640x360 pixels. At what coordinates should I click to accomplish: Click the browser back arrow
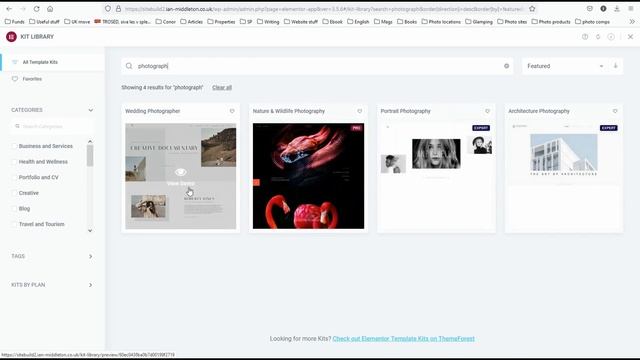pos(9,9)
